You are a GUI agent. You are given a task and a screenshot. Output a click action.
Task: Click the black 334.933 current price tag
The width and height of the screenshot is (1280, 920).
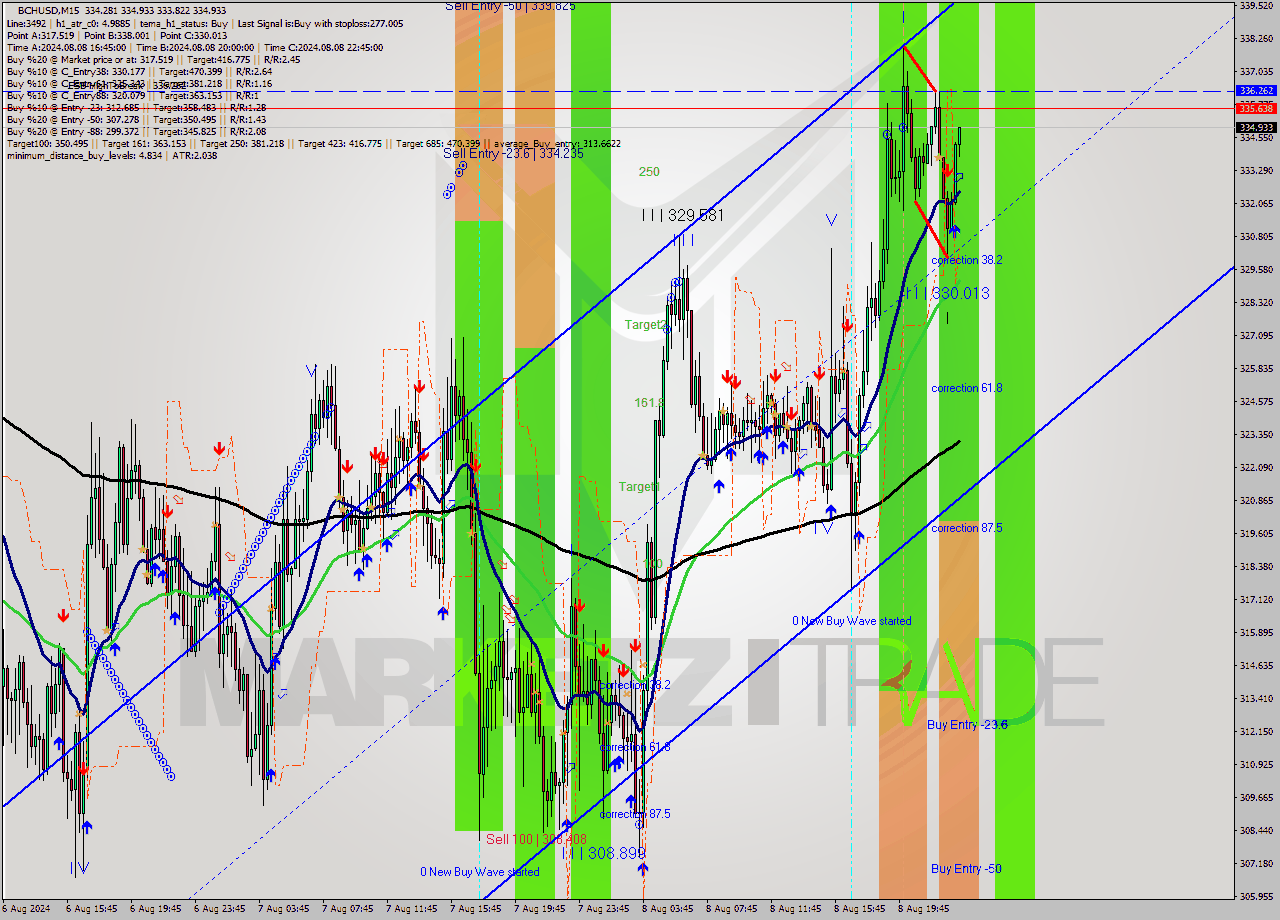(1256, 127)
